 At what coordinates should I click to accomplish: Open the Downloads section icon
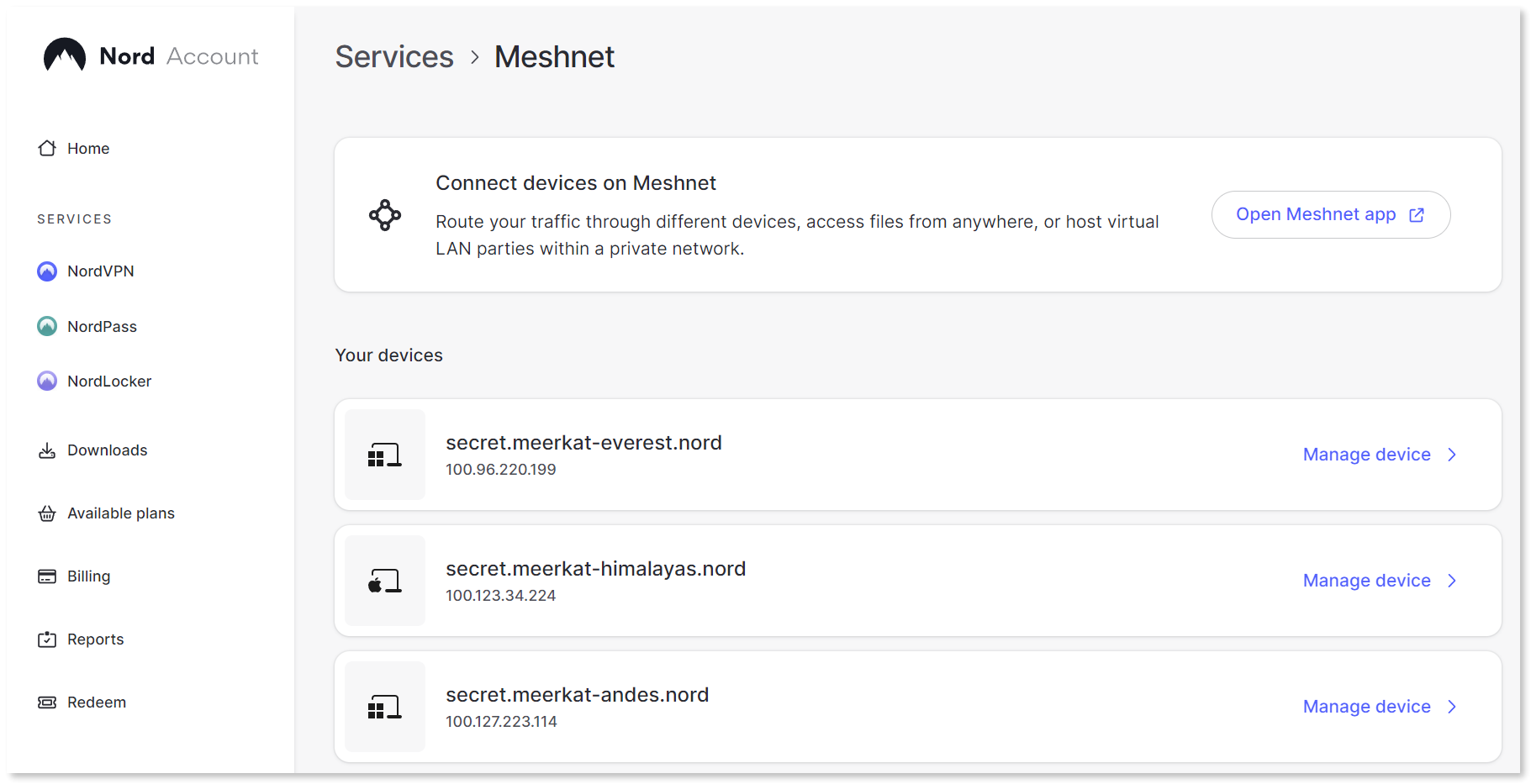click(47, 450)
